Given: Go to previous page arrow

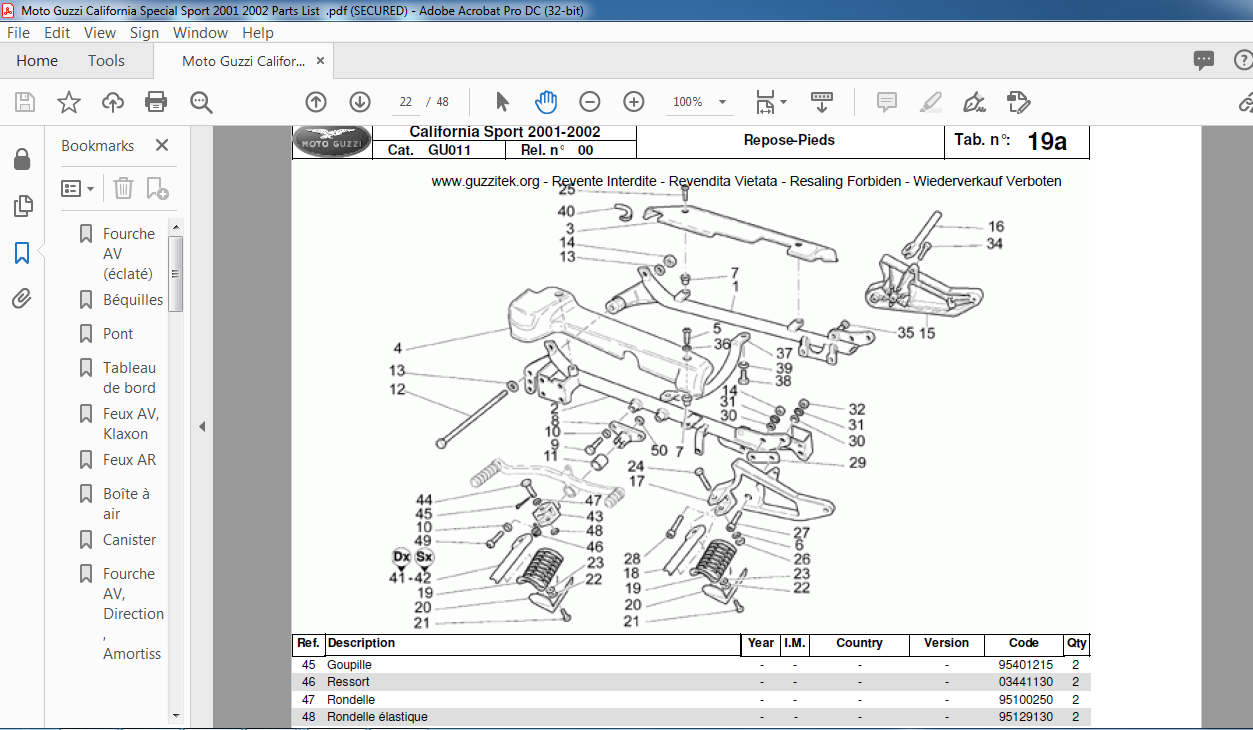Looking at the screenshot, I should click(316, 102).
